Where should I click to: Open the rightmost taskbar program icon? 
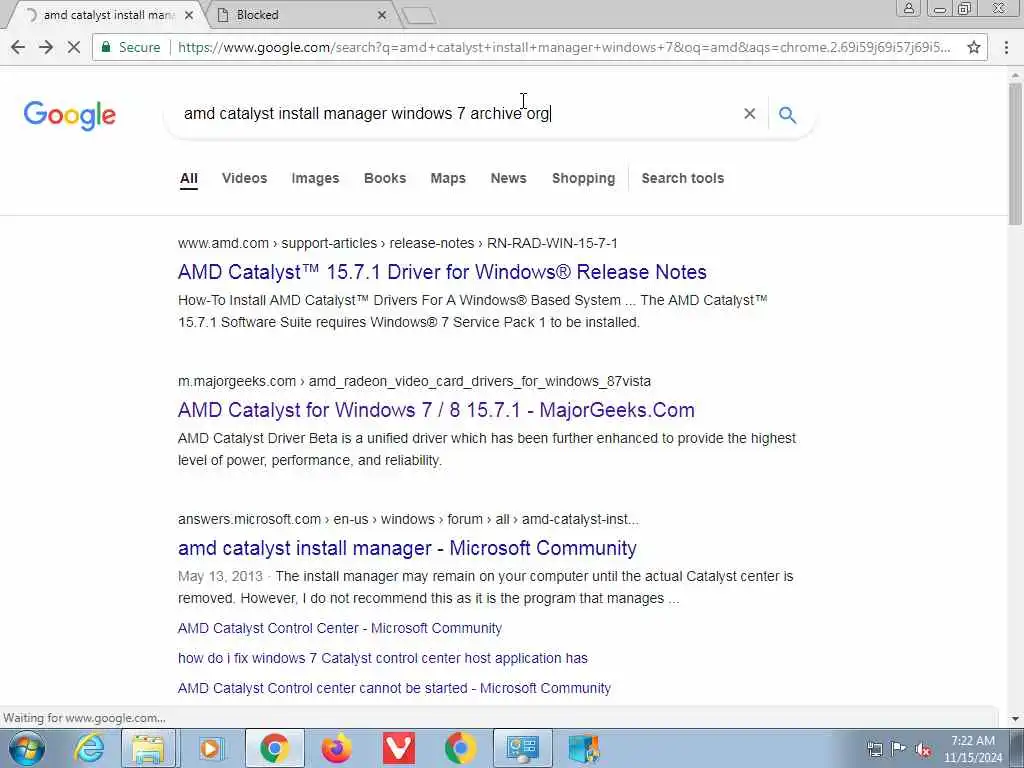point(584,748)
